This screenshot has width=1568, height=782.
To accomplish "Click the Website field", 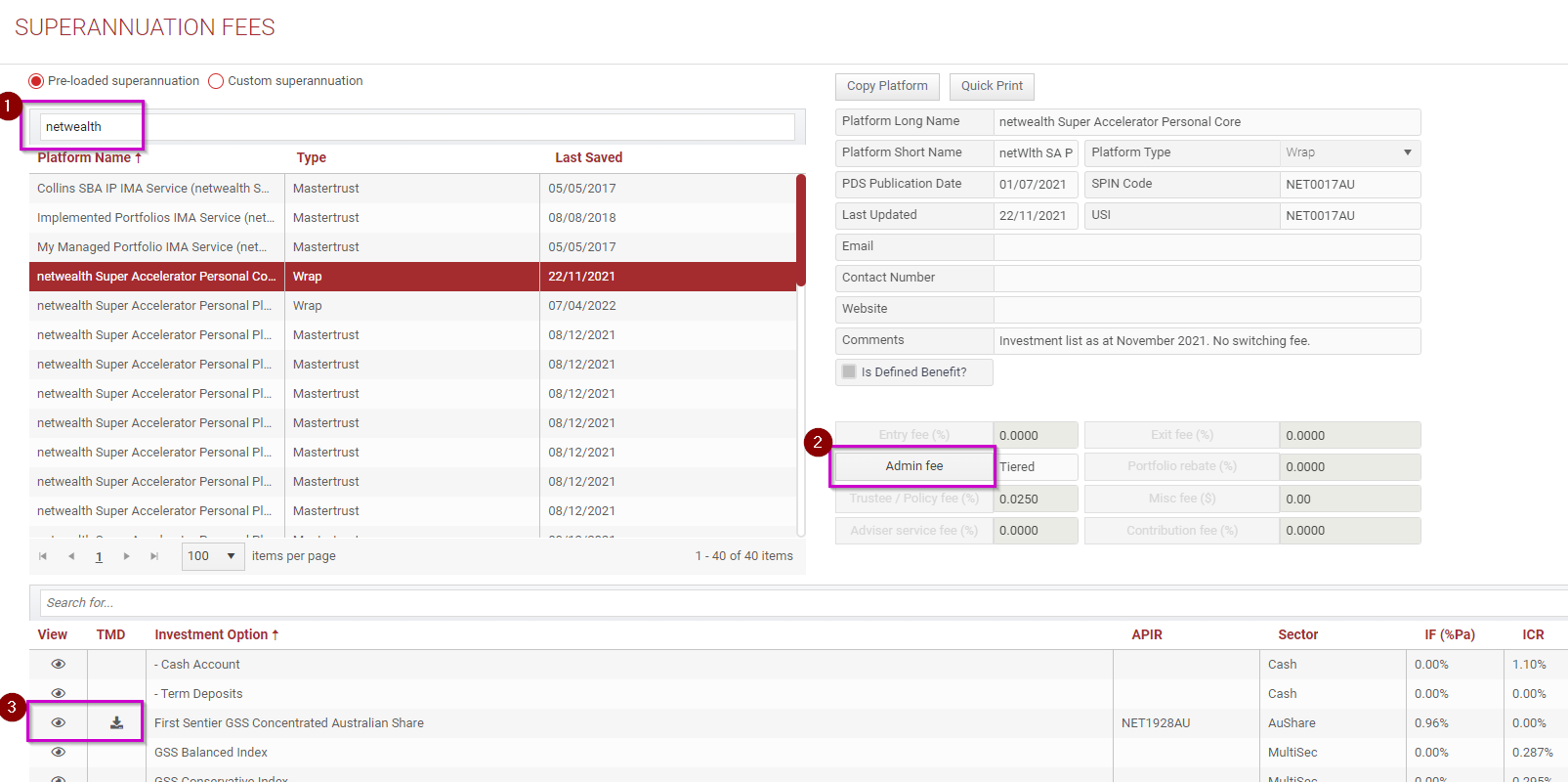I will click(x=1208, y=310).
